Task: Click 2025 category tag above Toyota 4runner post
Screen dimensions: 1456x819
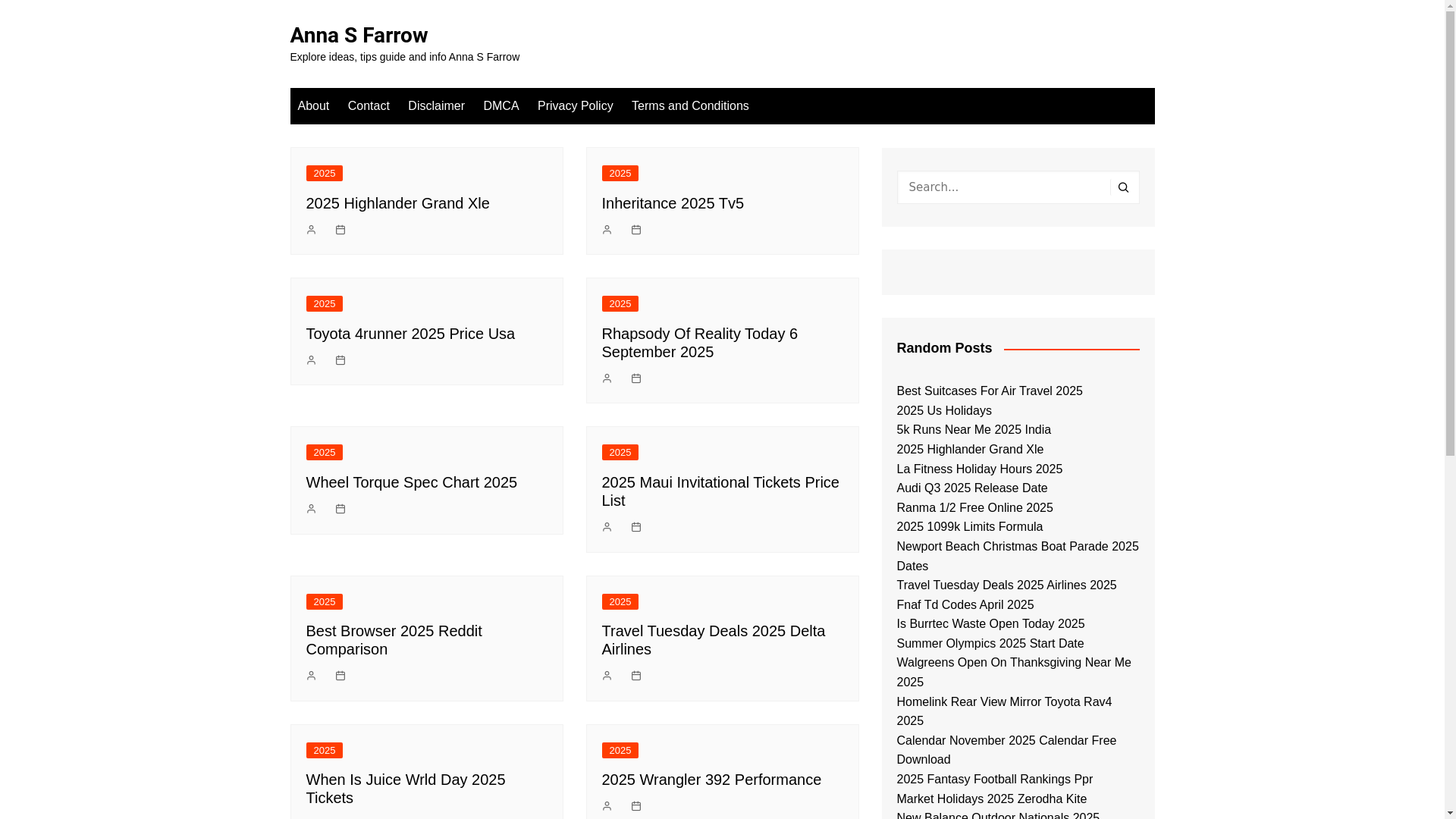Action: coord(325,304)
